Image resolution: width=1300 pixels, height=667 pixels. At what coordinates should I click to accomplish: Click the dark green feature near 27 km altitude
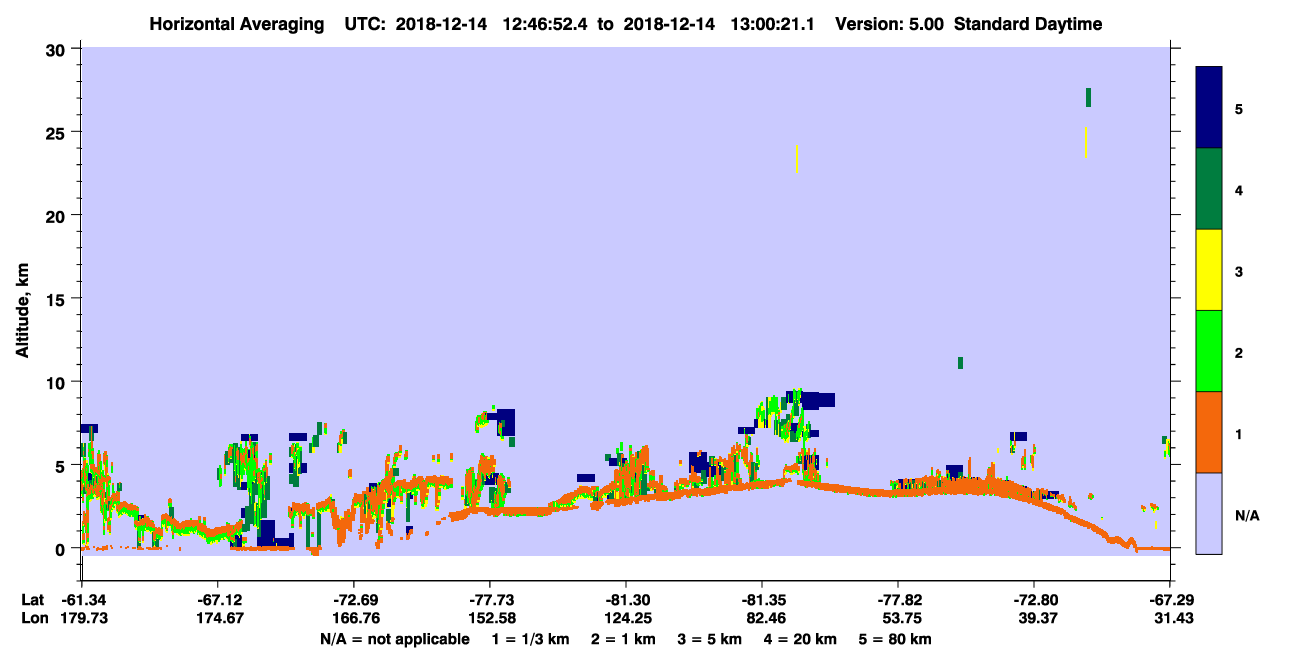point(1088,97)
